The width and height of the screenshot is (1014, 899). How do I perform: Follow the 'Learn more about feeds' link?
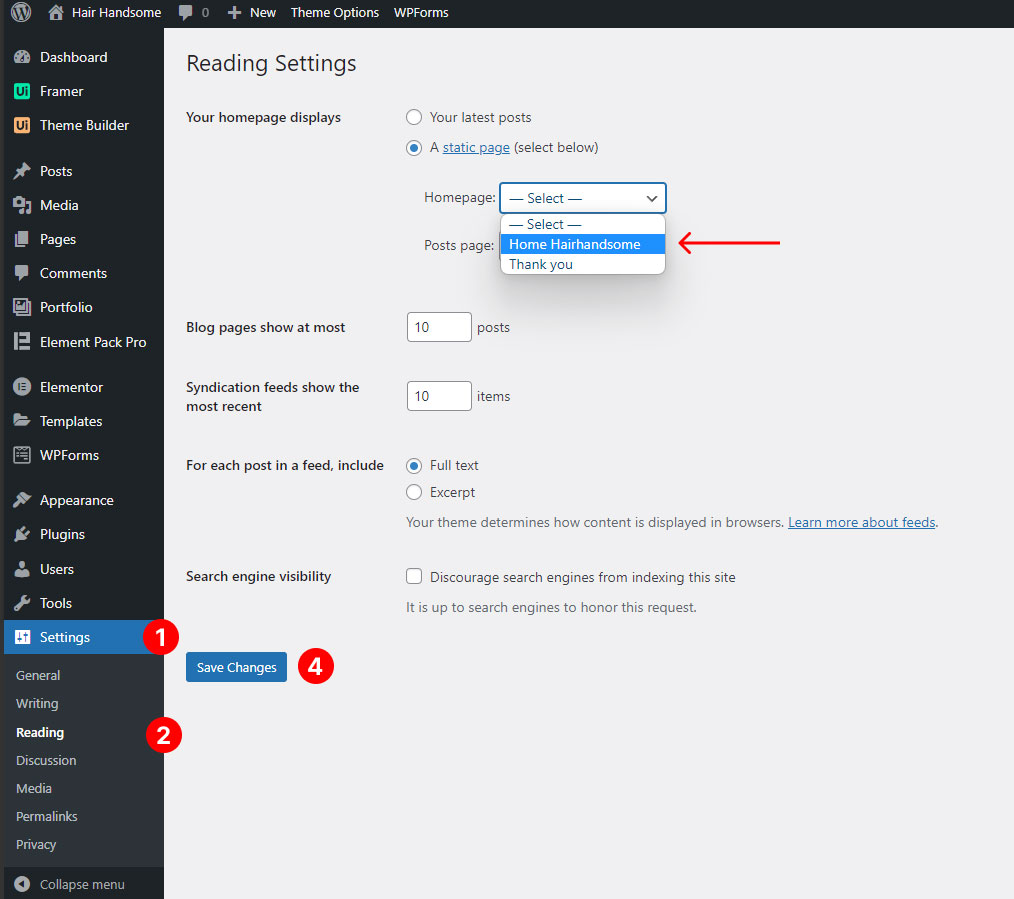(861, 522)
